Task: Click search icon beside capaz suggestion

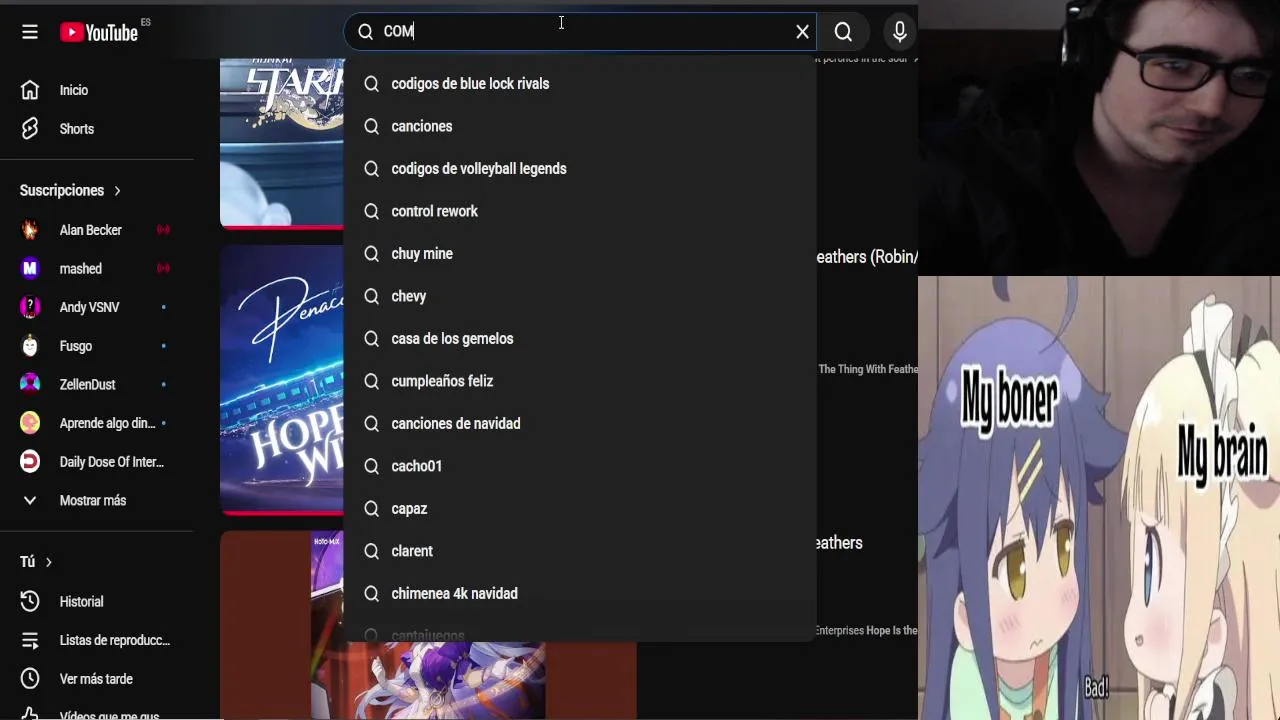Action: tap(371, 509)
